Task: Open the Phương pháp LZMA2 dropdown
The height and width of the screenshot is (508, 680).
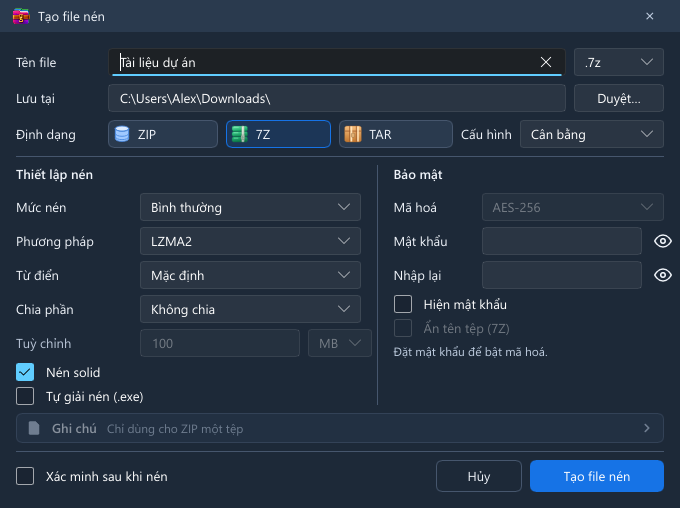Action: pyautogui.click(x=250, y=241)
